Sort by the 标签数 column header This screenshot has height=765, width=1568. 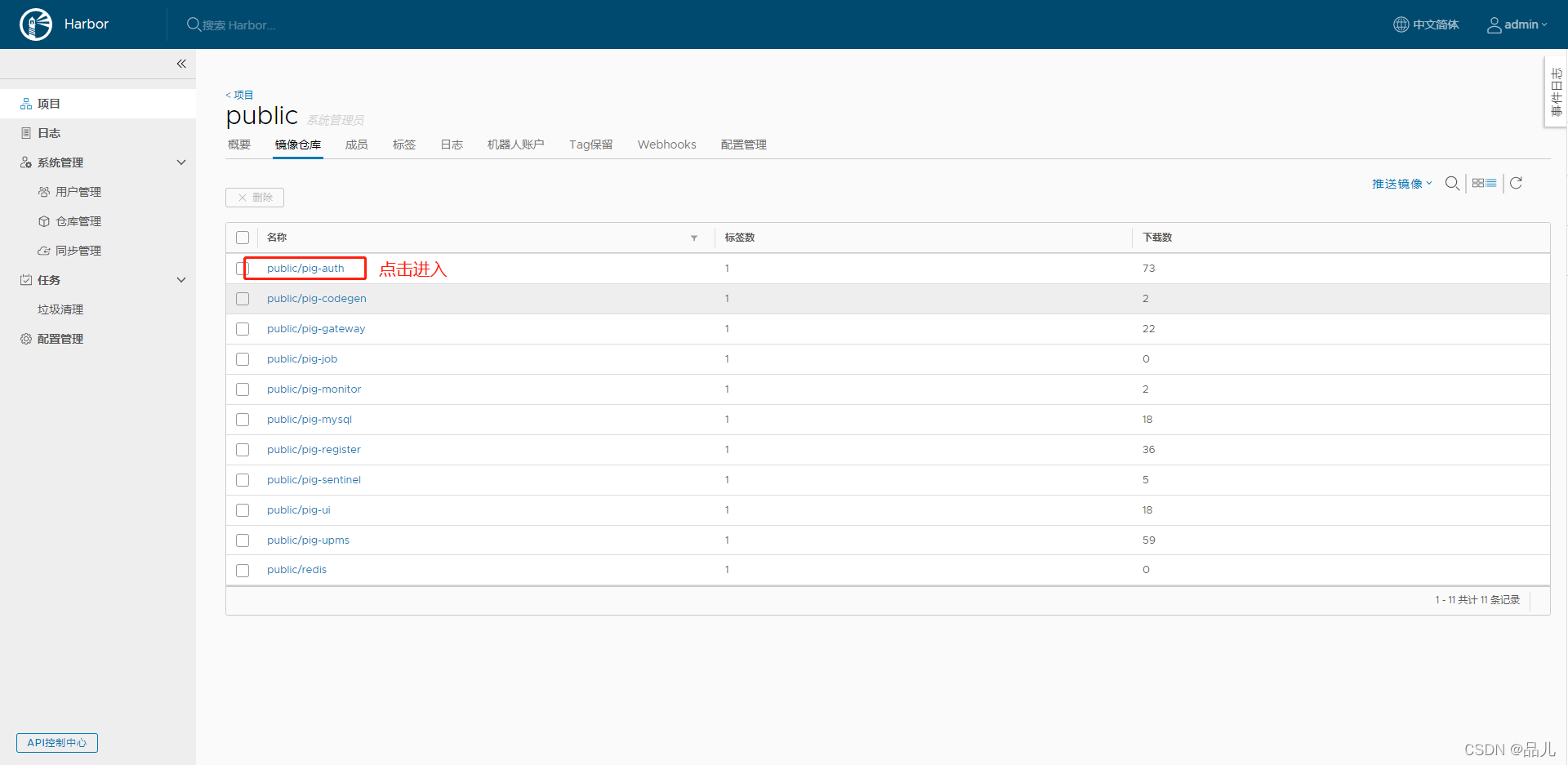coord(740,238)
